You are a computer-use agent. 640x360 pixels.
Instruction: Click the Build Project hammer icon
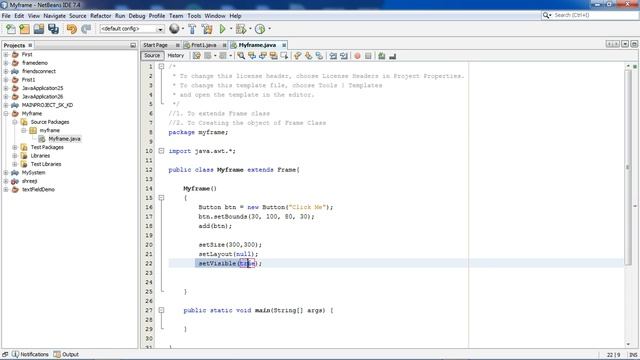tap(192, 29)
